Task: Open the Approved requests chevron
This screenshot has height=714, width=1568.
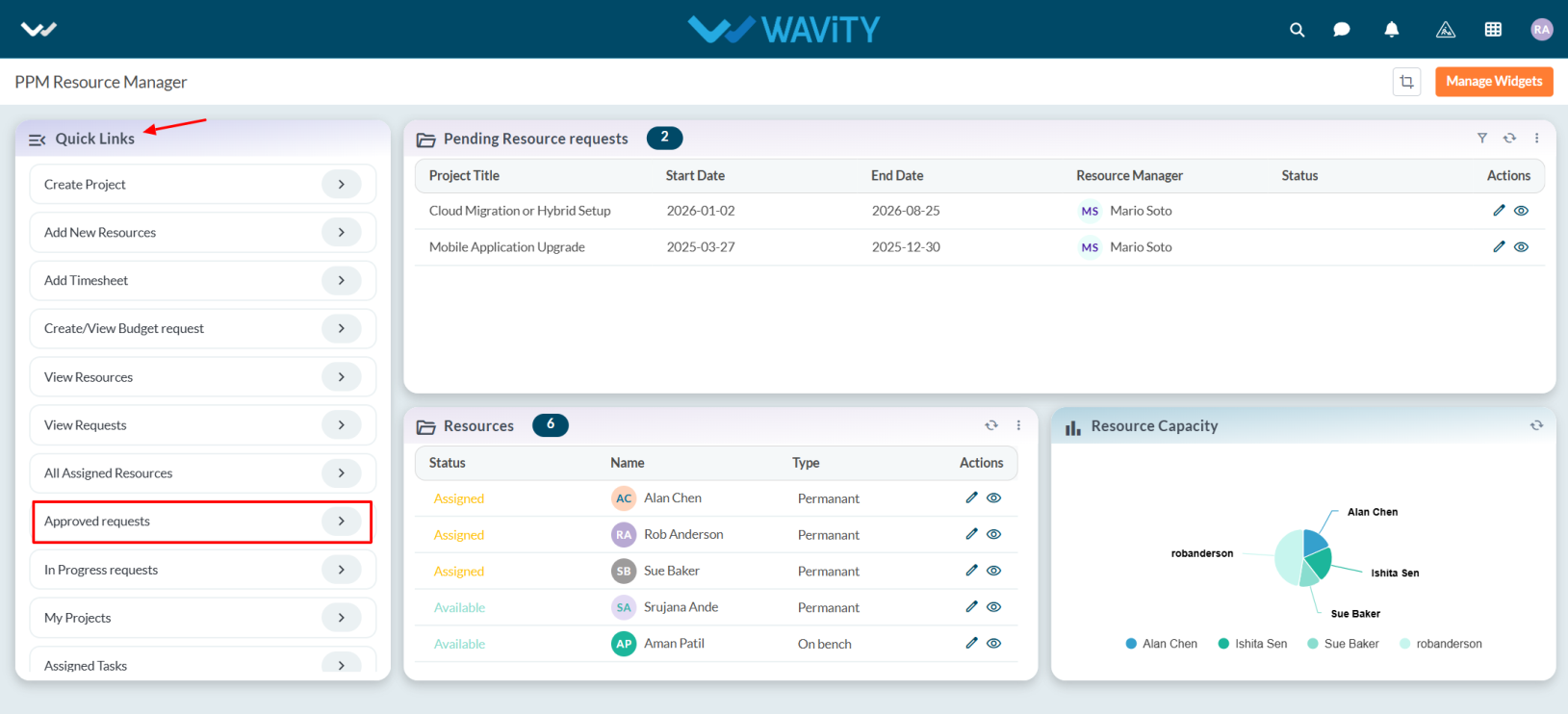Action: pos(342,521)
